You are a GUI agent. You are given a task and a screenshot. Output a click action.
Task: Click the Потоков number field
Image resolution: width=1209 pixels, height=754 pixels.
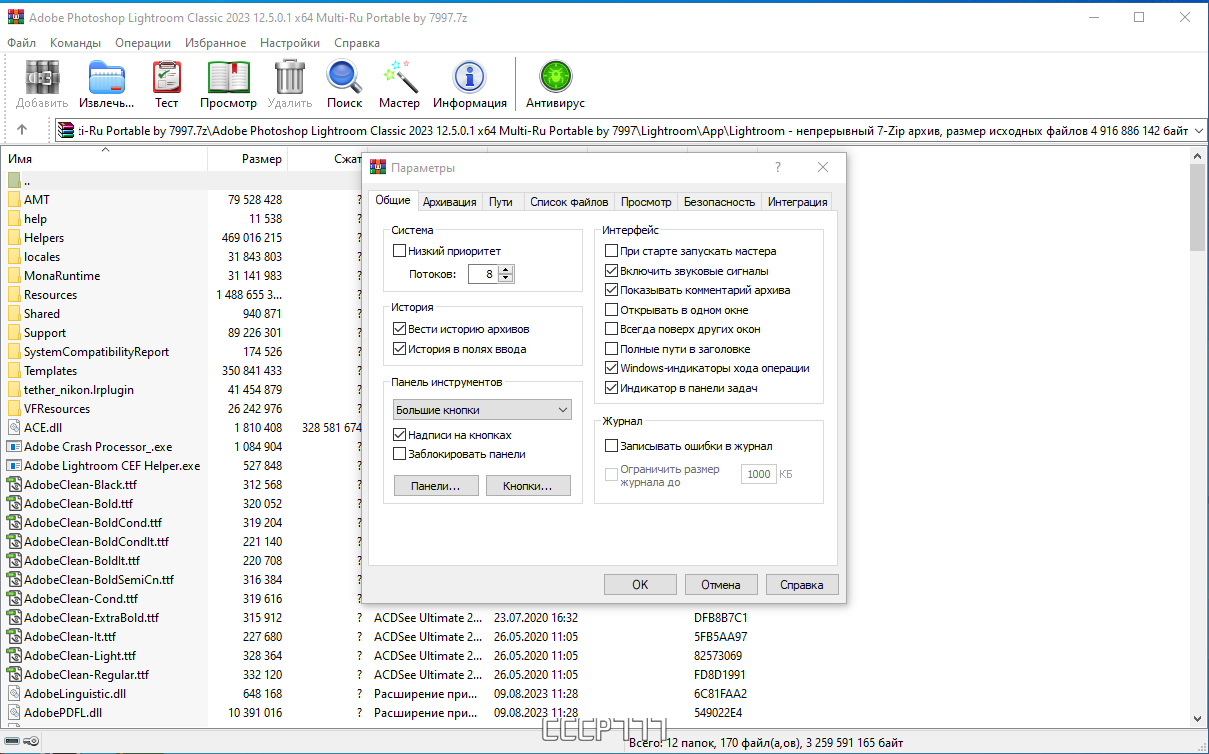(481, 274)
